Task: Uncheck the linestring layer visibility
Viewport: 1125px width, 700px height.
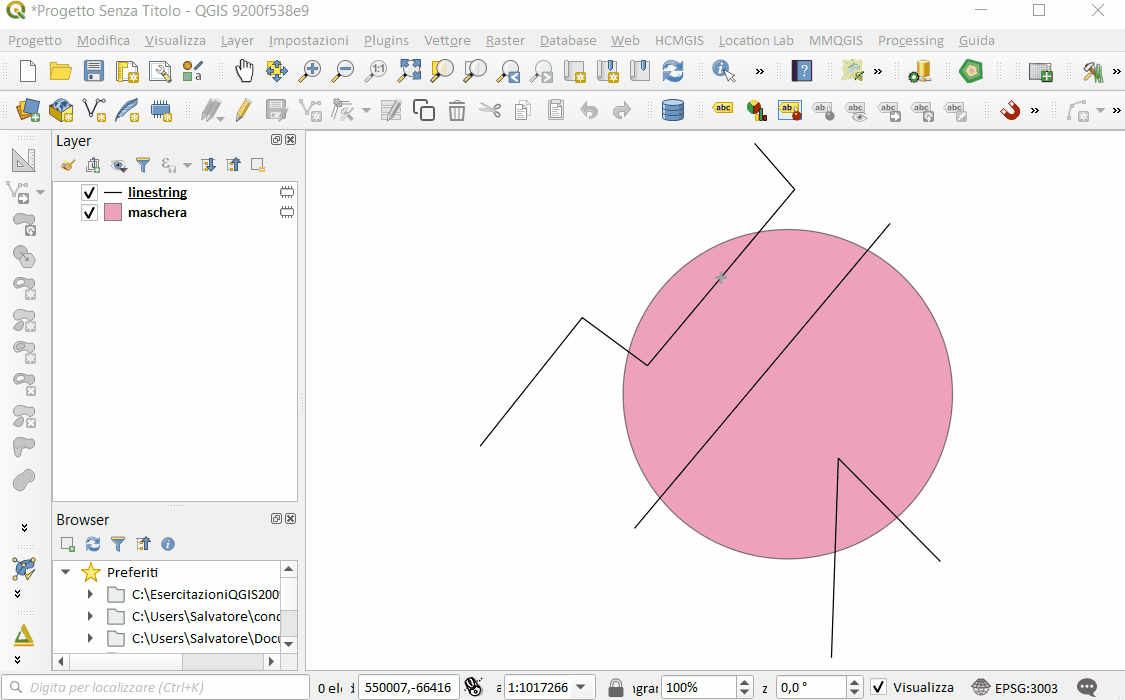Action: 90,193
